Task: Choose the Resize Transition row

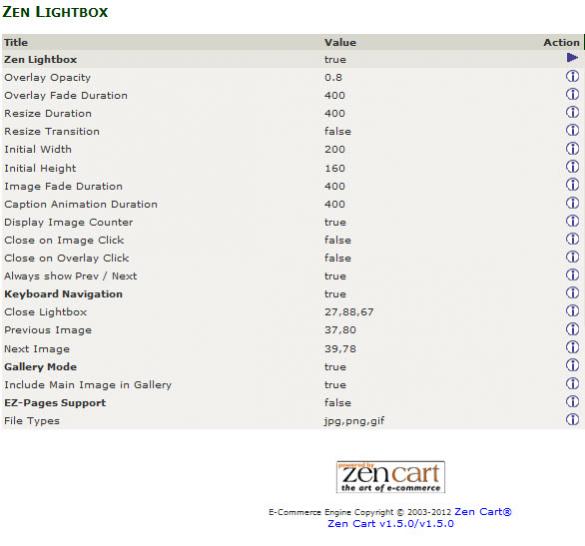Action: (292, 131)
